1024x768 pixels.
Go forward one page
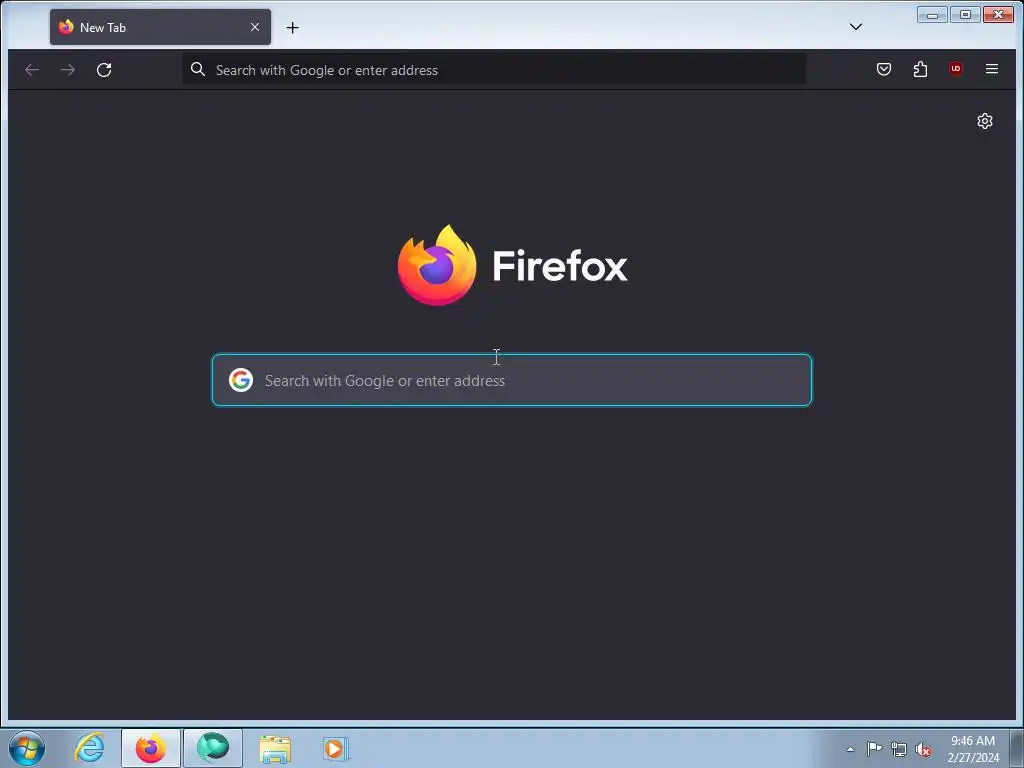(x=68, y=69)
